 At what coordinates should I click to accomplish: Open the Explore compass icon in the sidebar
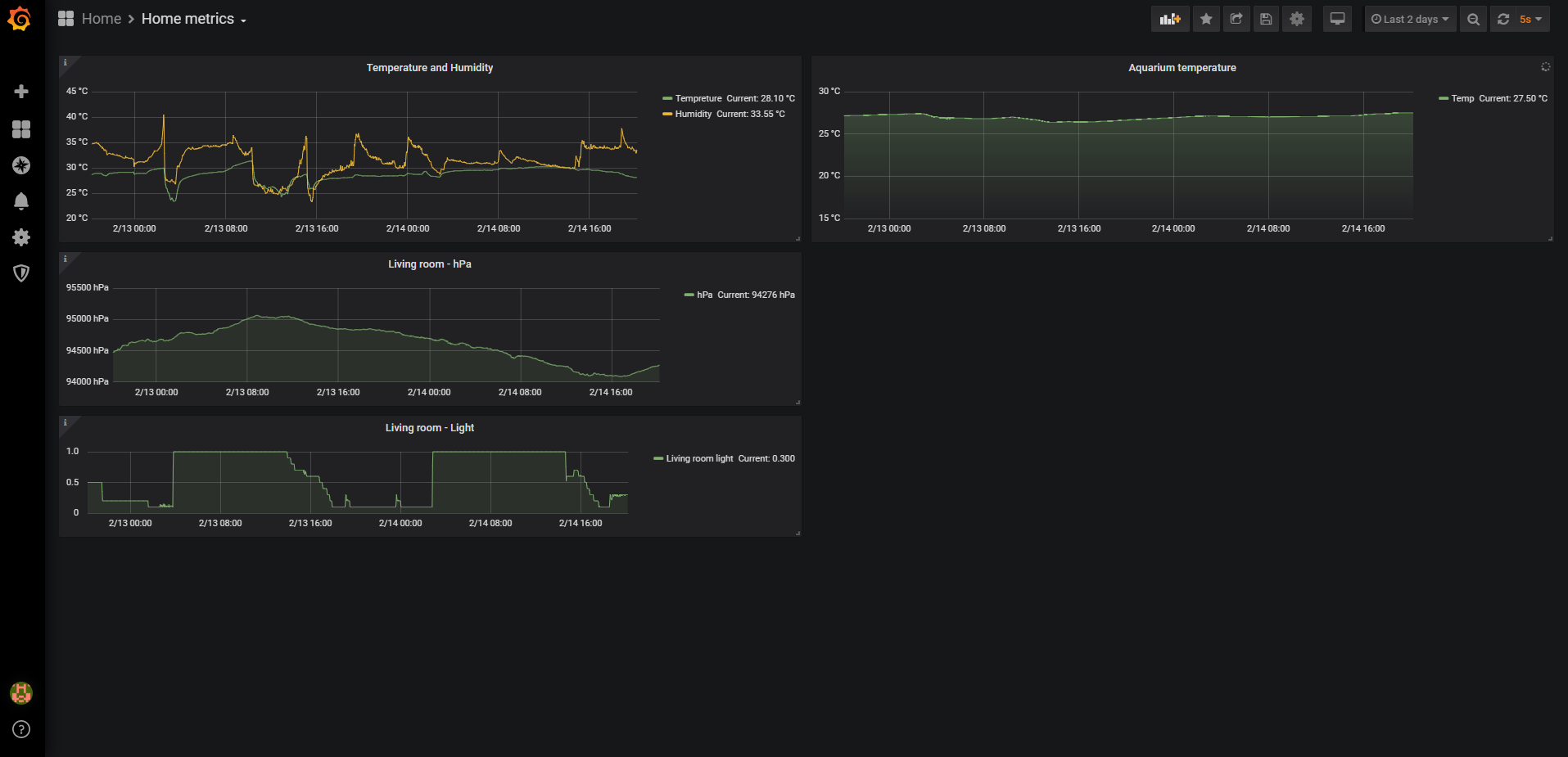[21, 165]
